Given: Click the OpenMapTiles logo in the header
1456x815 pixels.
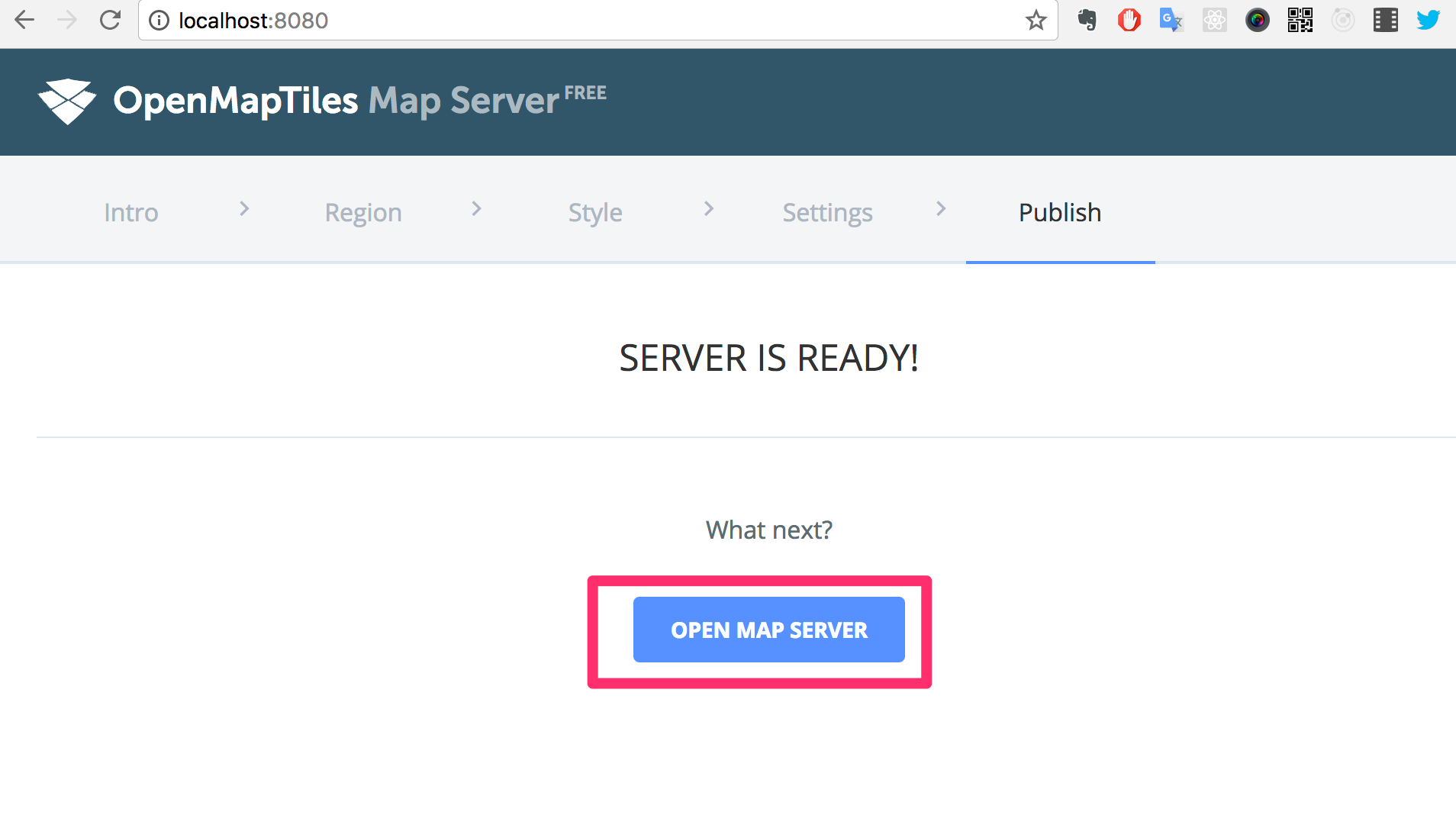Looking at the screenshot, I should (67, 101).
